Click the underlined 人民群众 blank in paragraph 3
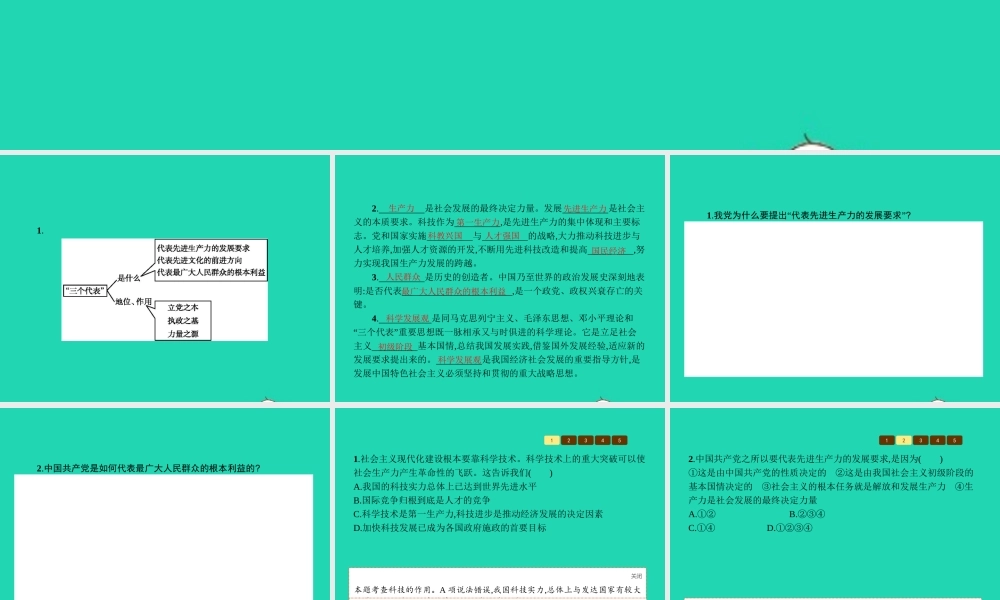The width and height of the screenshot is (1000, 600). coord(402,277)
